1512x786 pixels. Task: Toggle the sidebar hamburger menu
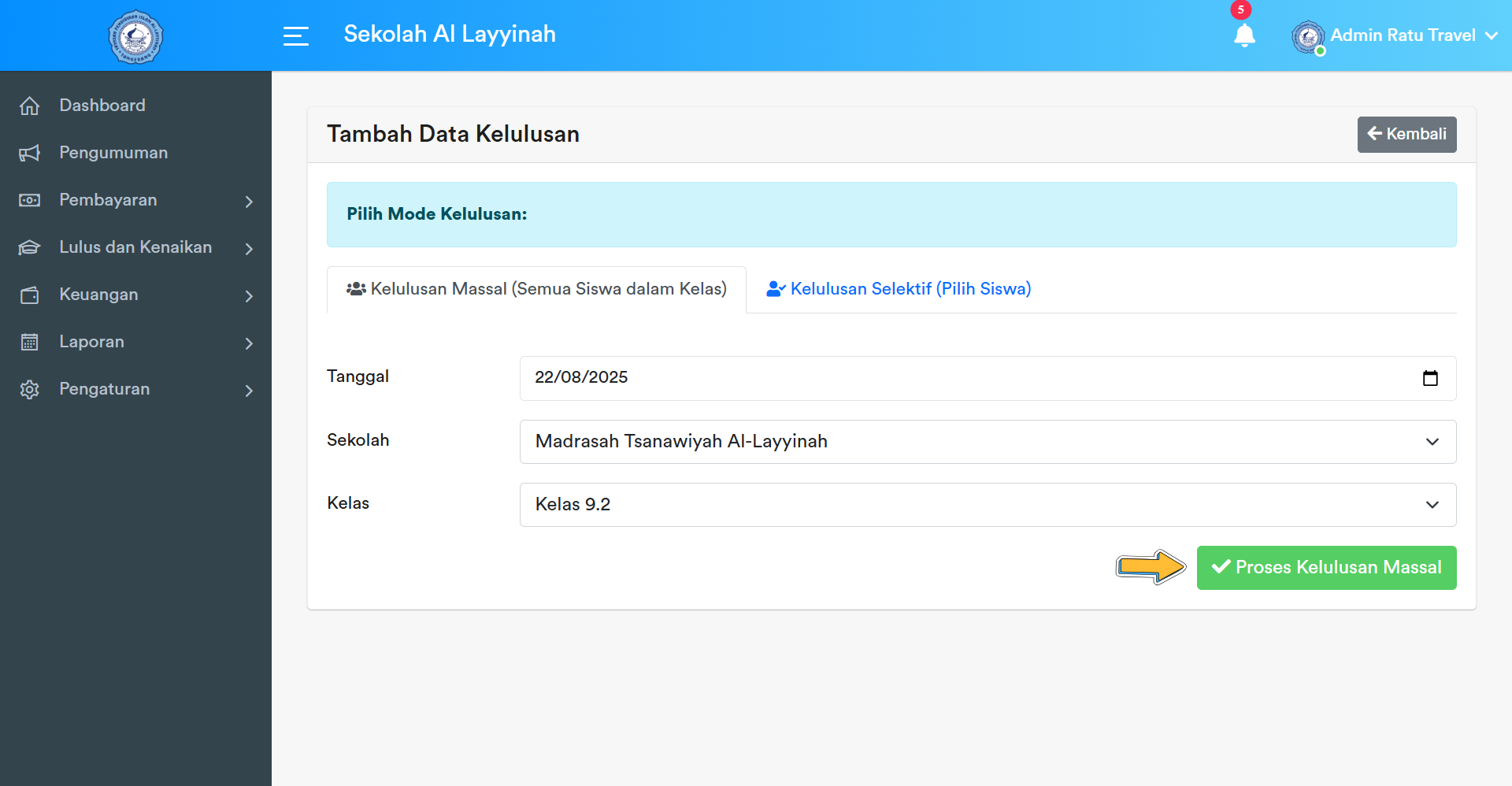click(296, 35)
